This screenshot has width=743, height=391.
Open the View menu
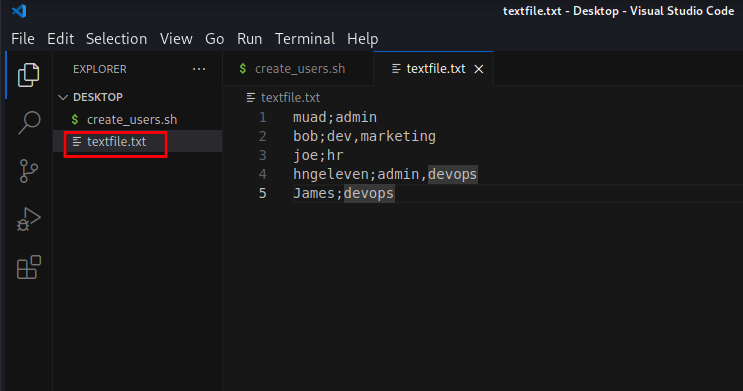(x=176, y=39)
